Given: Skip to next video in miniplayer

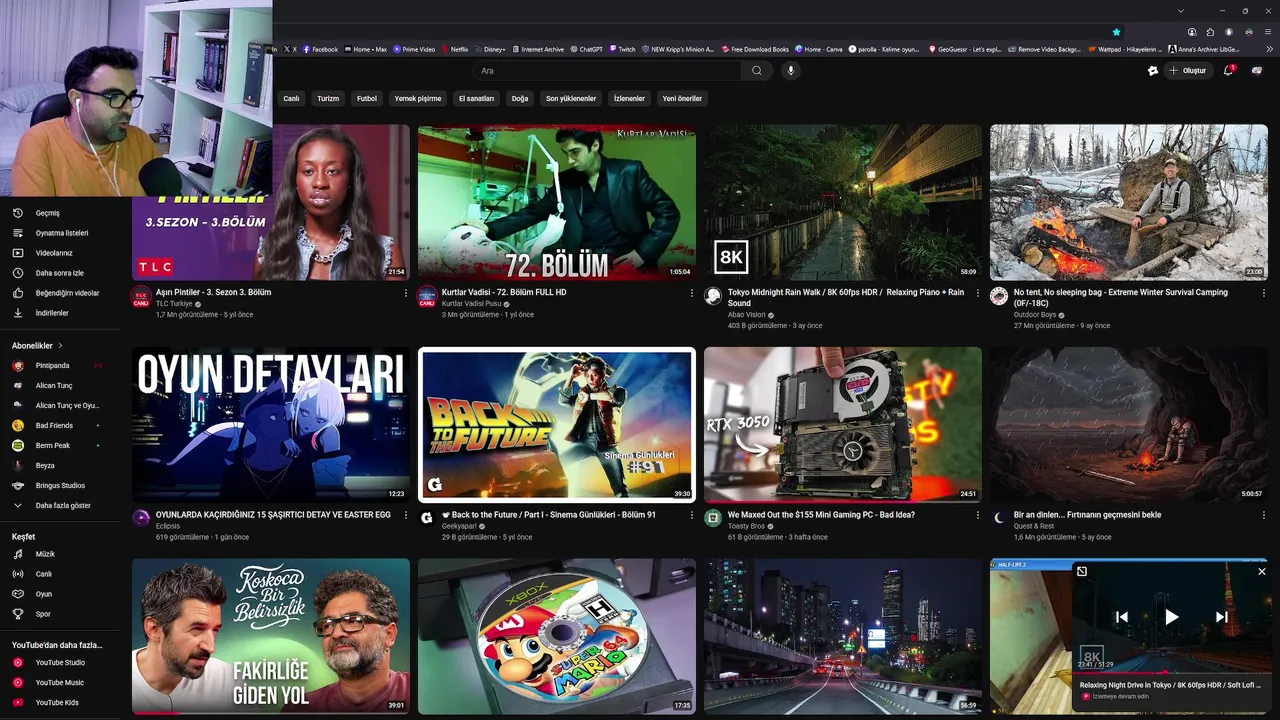Looking at the screenshot, I should coord(1221,617).
